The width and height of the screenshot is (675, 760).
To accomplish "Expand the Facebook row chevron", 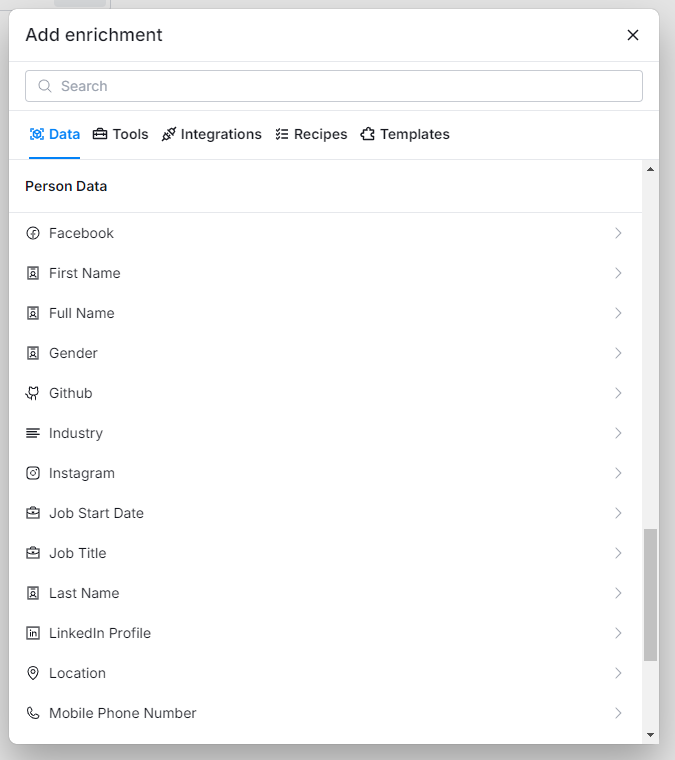I will pyautogui.click(x=618, y=233).
